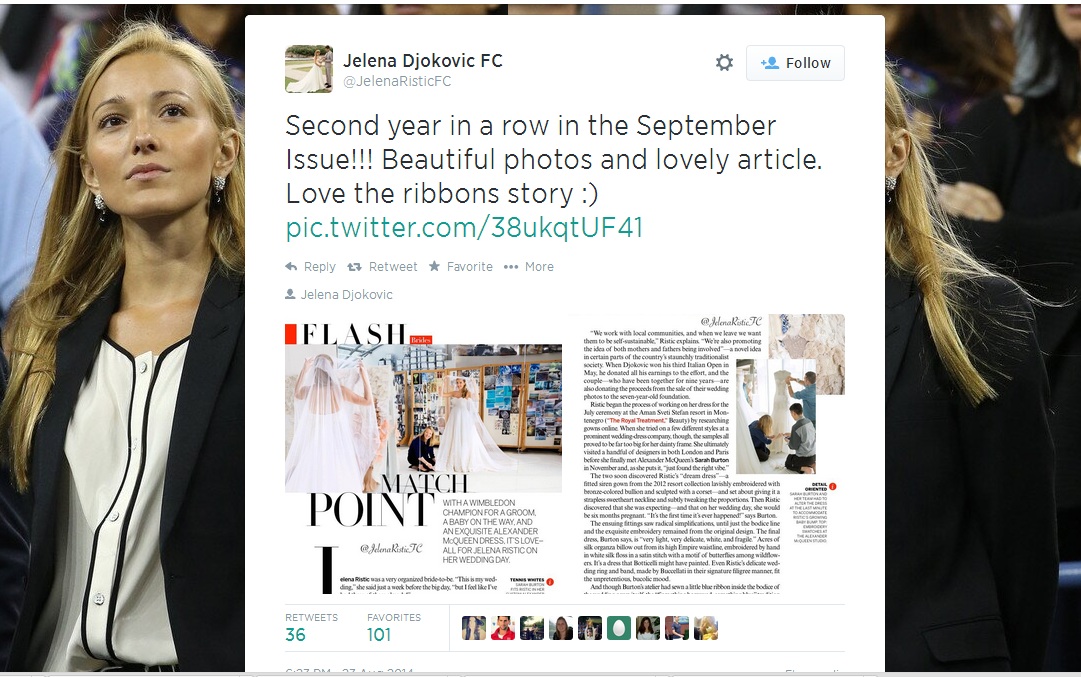Click the Favorite star icon

tap(434, 266)
